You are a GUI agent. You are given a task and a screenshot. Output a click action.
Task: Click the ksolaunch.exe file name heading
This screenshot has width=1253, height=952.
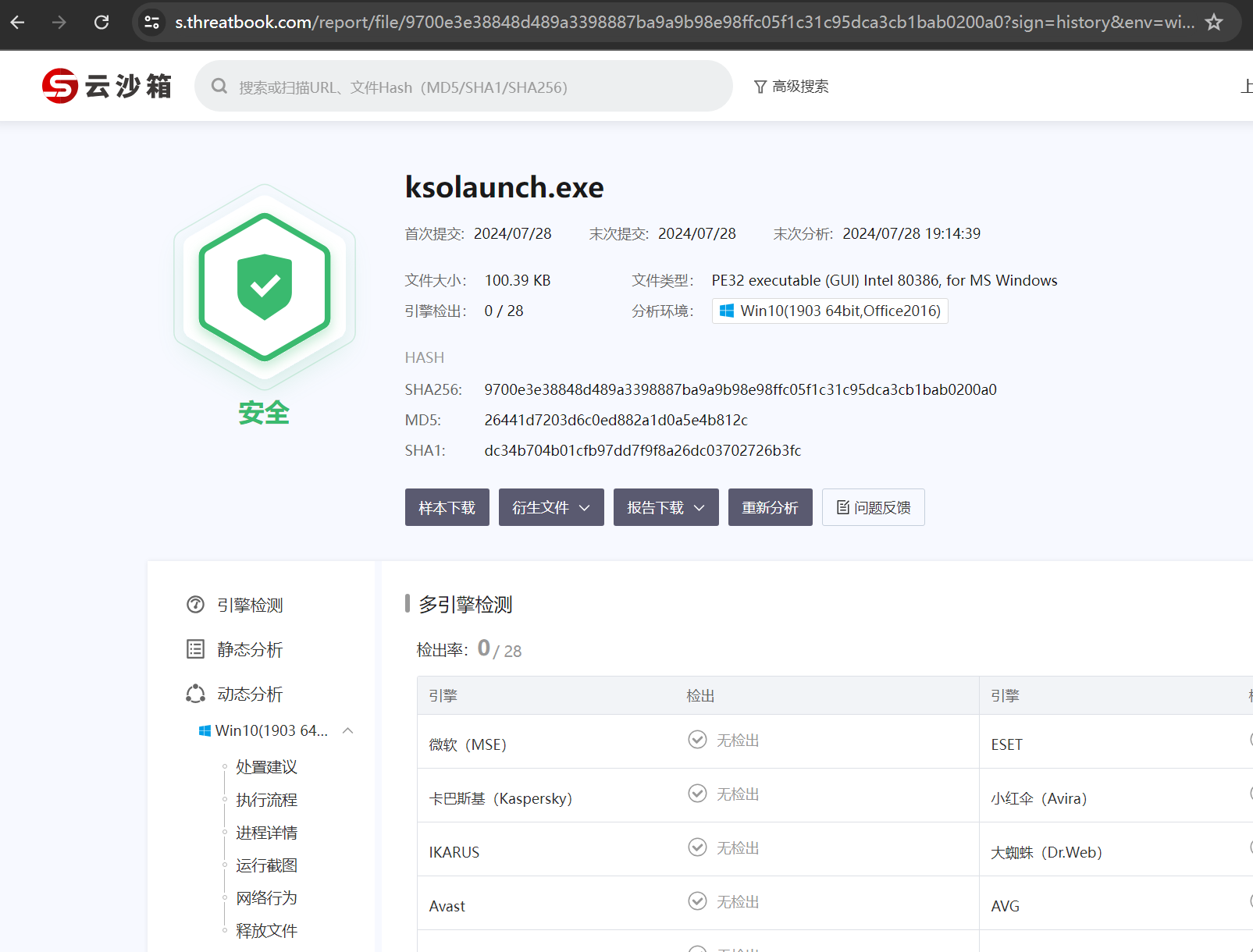coord(504,187)
